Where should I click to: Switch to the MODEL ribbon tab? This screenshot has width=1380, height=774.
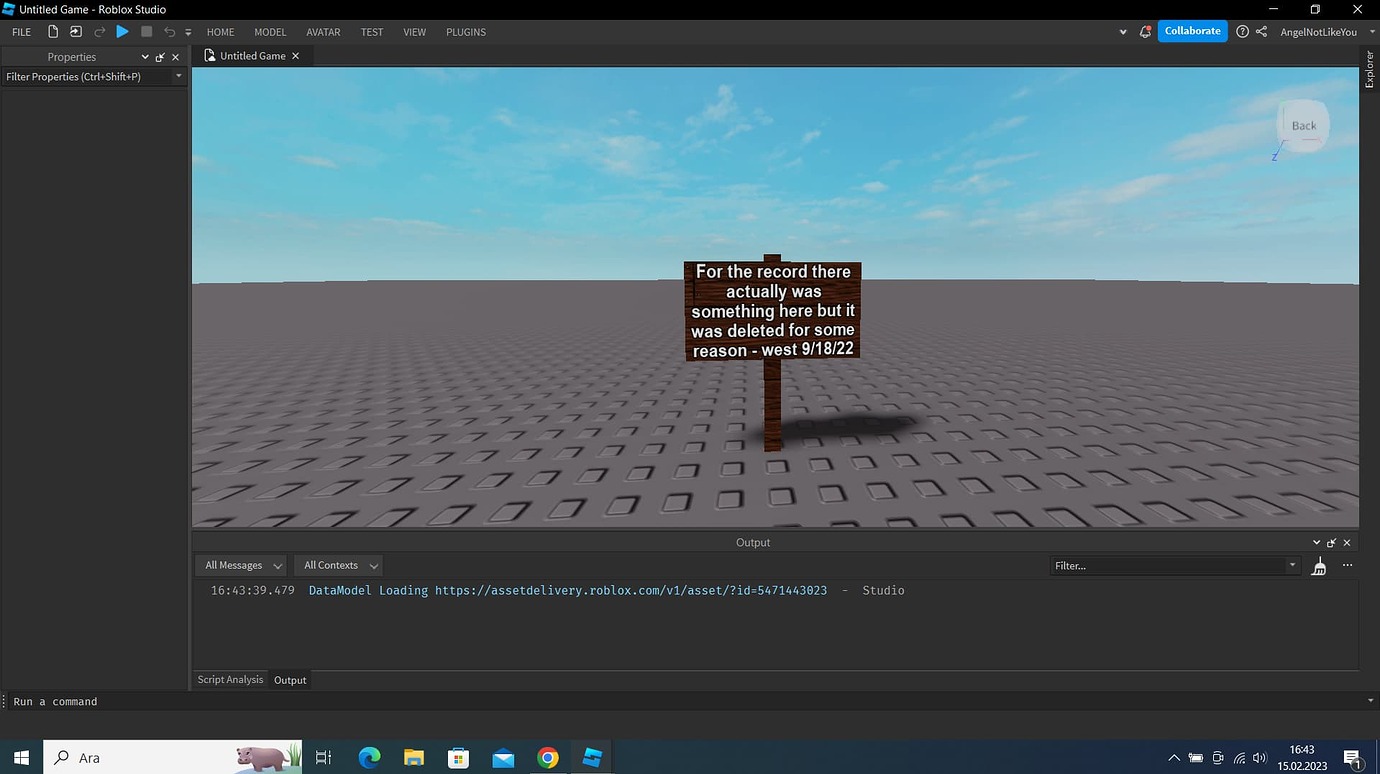pyautogui.click(x=270, y=32)
